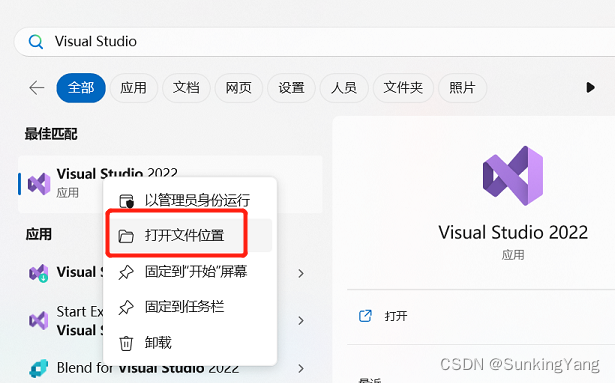Click the Blend for Visual Studio 2022 icon
Screen dimensions: 615x383
click(38, 368)
